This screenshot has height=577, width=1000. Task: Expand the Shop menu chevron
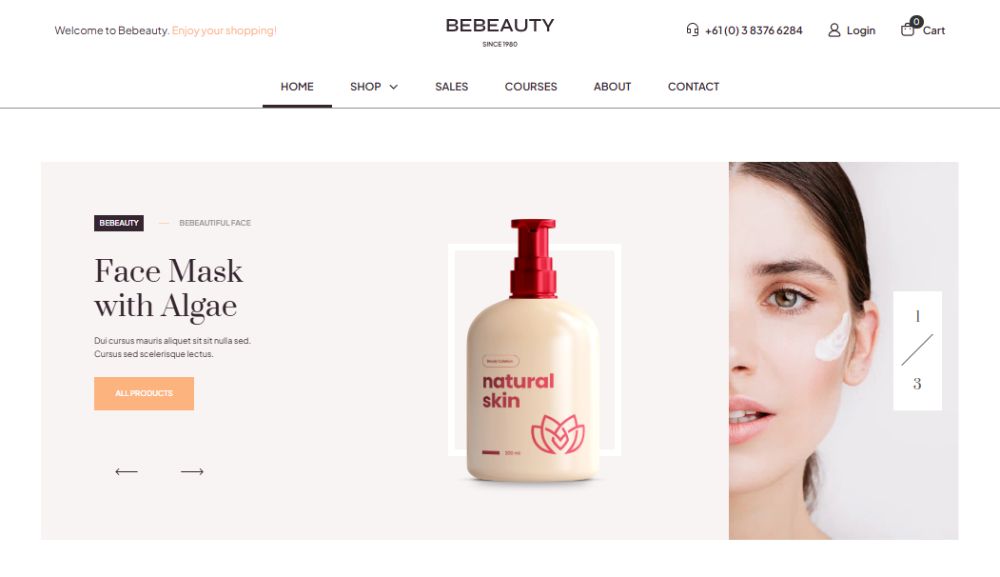tap(393, 87)
